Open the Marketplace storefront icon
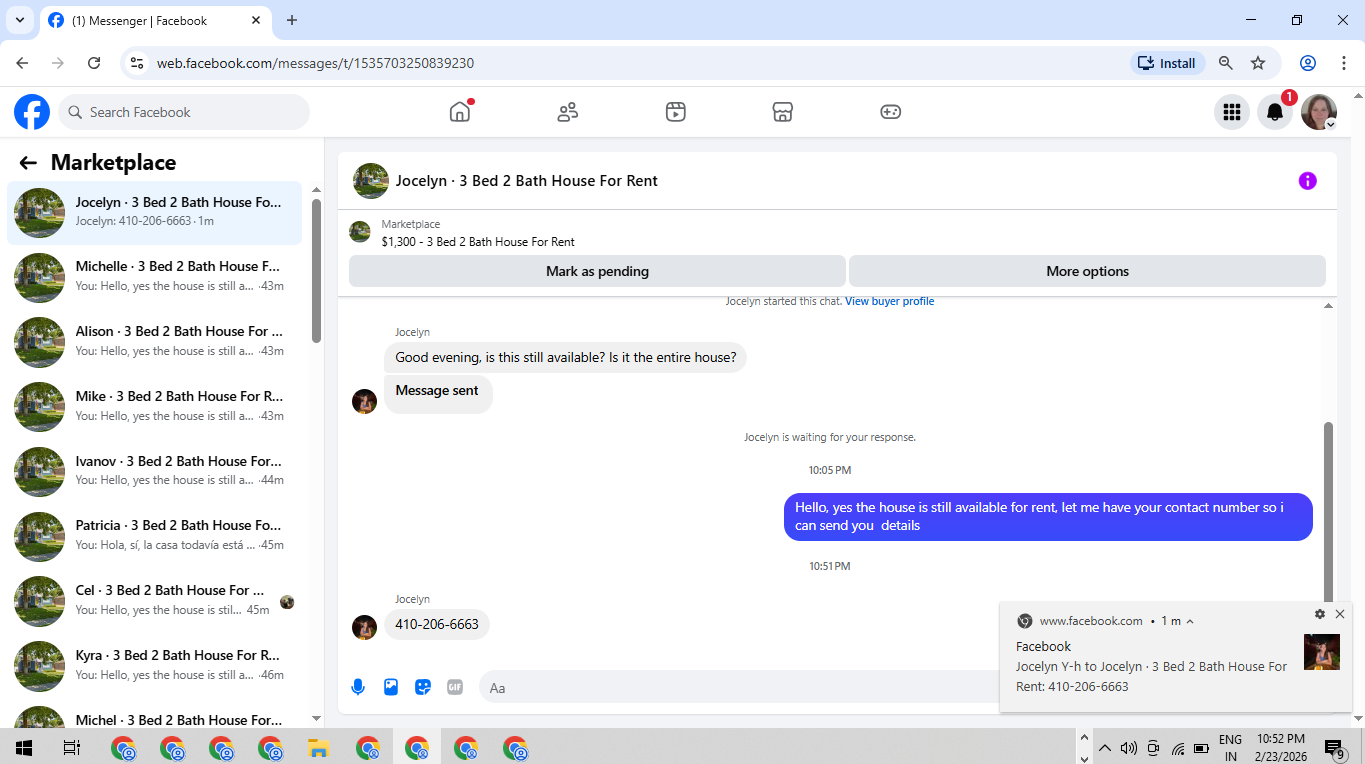 pos(783,112)
